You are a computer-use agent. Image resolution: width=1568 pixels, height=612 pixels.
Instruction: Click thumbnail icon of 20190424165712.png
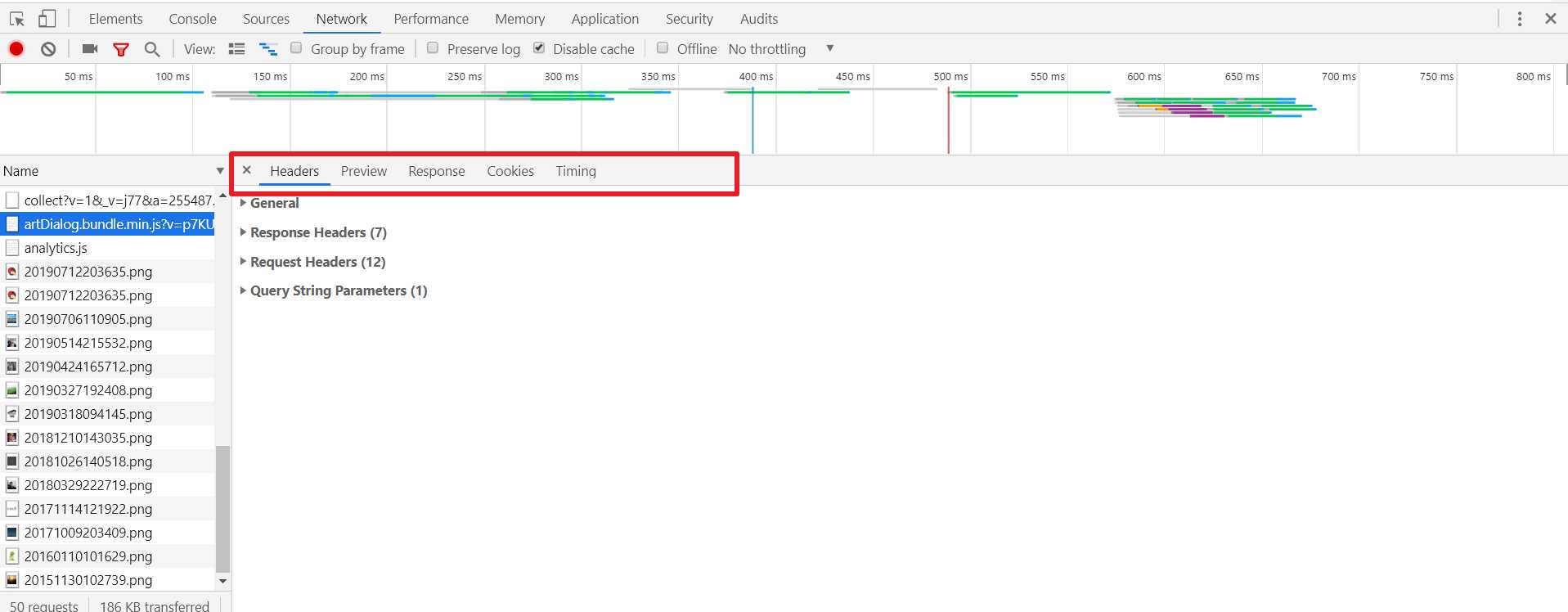pos(12,367)
